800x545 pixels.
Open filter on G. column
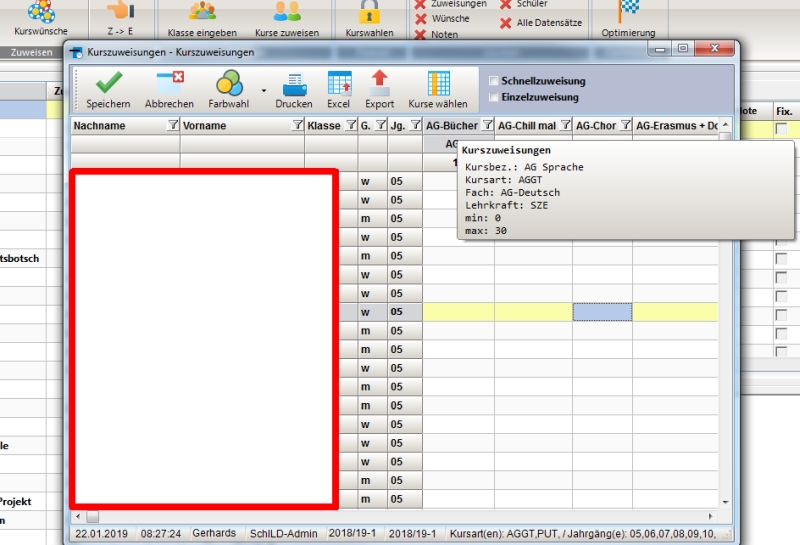(x=381, y=125)
